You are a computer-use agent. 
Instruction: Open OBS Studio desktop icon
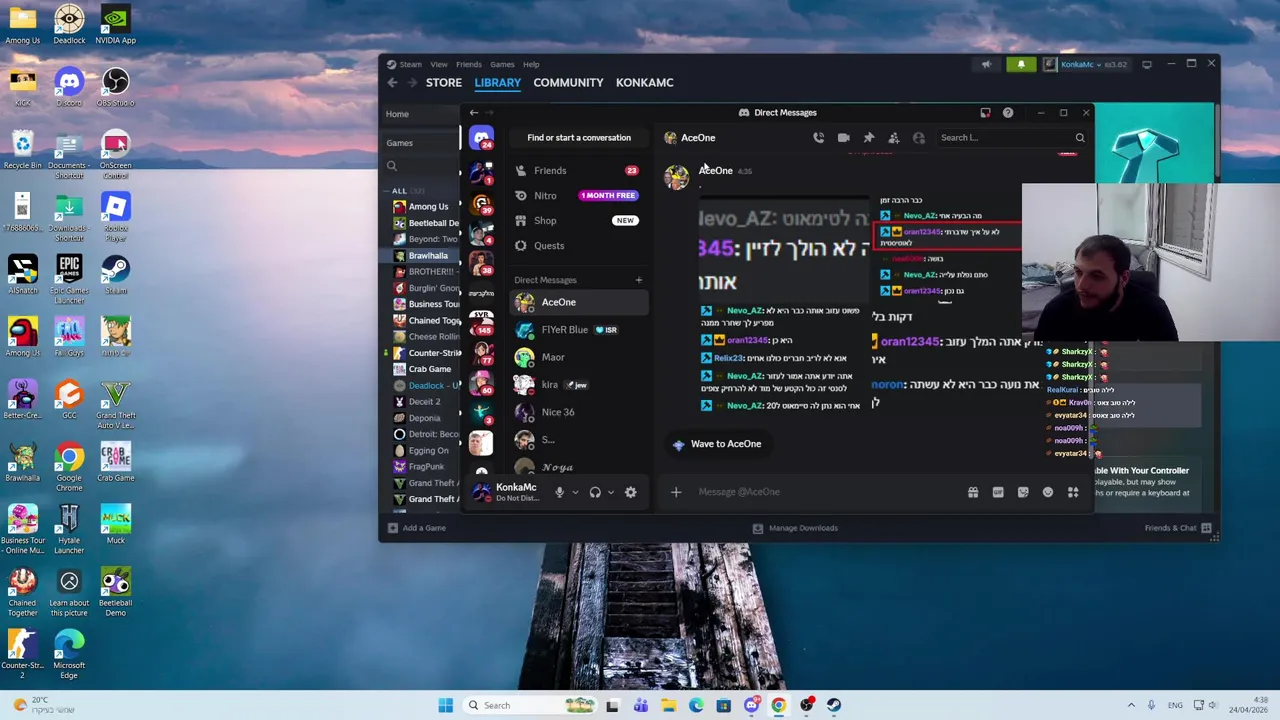click(x=116, y=85)
